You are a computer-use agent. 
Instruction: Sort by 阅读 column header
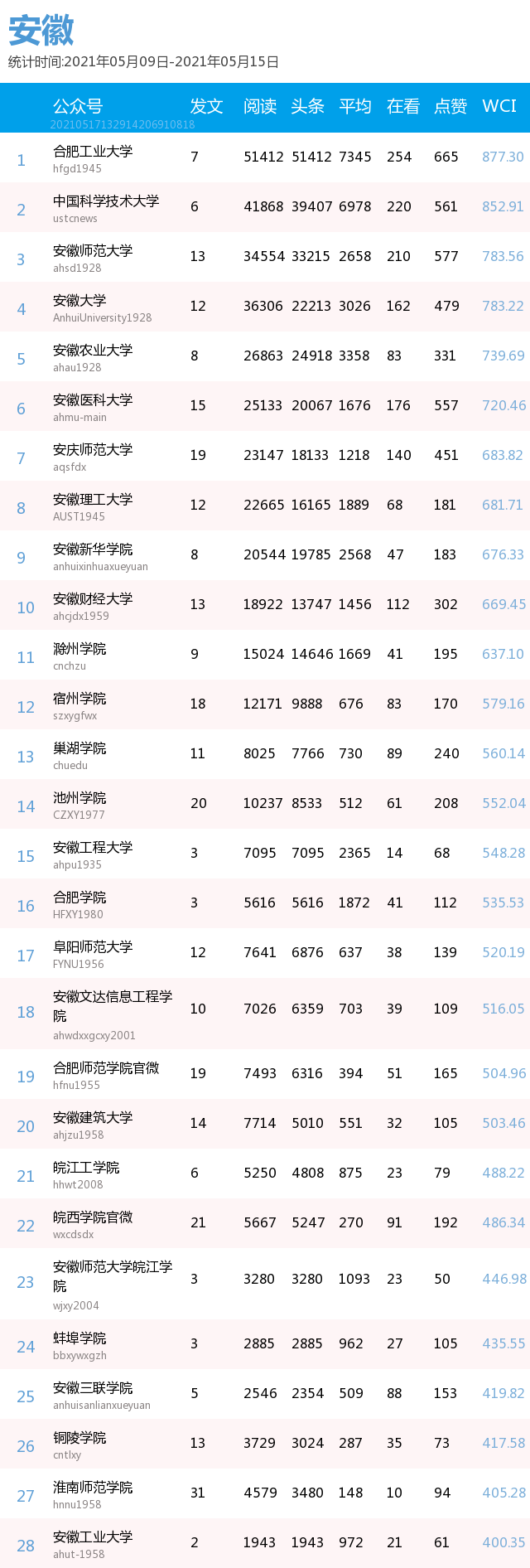coord(260,106)
